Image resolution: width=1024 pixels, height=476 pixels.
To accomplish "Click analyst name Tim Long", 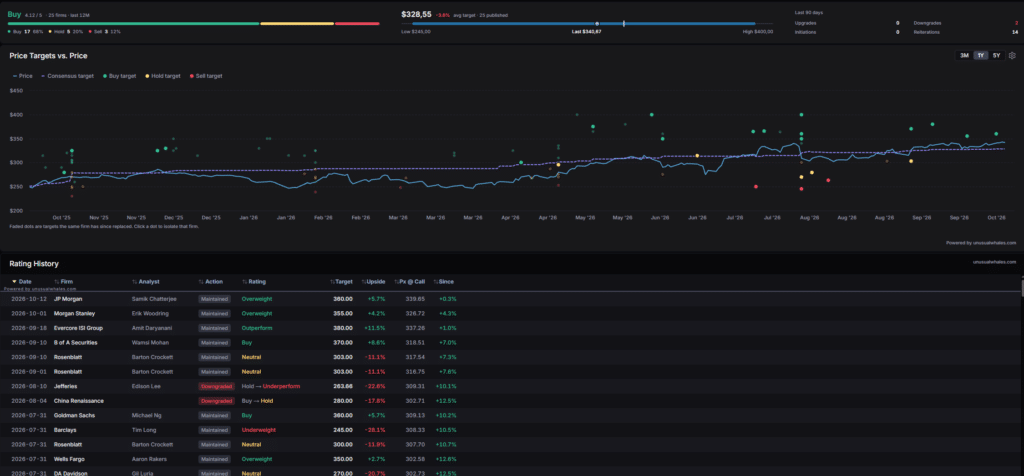I will click(142, 430).
